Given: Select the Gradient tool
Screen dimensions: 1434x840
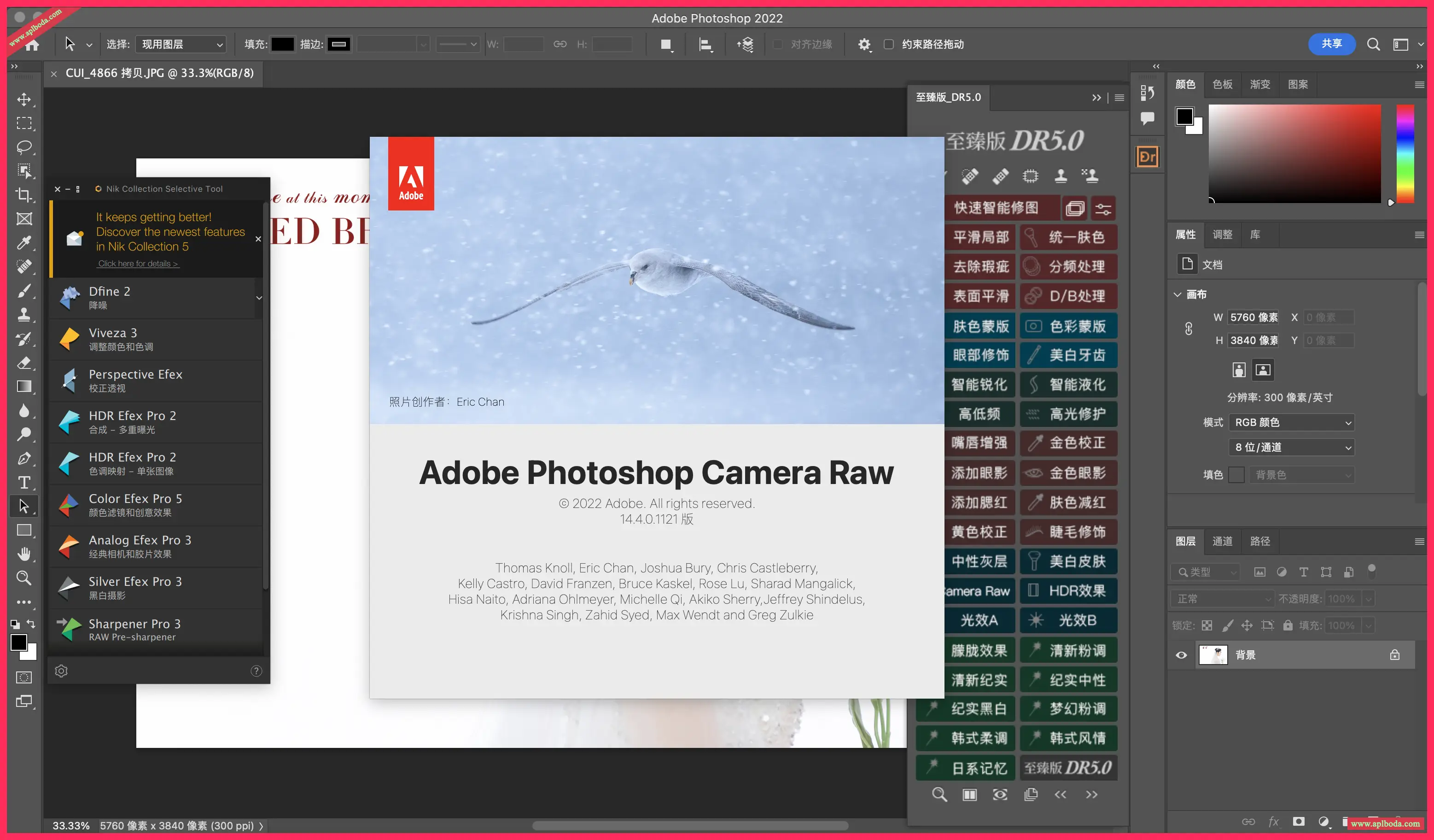Looking at the screenshot, I should pyautogui.click(x=24, y=386).
